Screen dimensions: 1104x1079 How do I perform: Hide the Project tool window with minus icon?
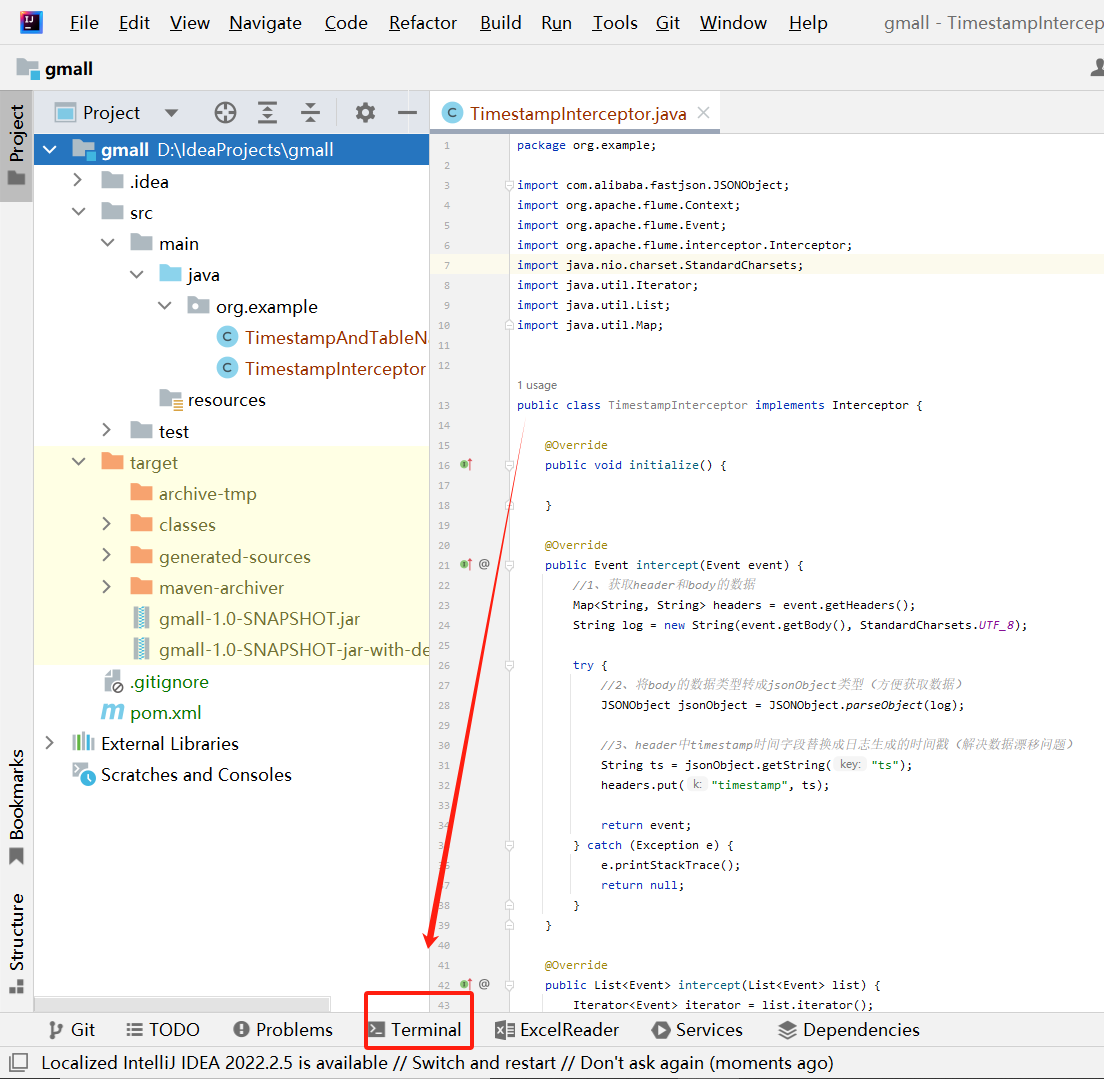[x=407, y=112]
